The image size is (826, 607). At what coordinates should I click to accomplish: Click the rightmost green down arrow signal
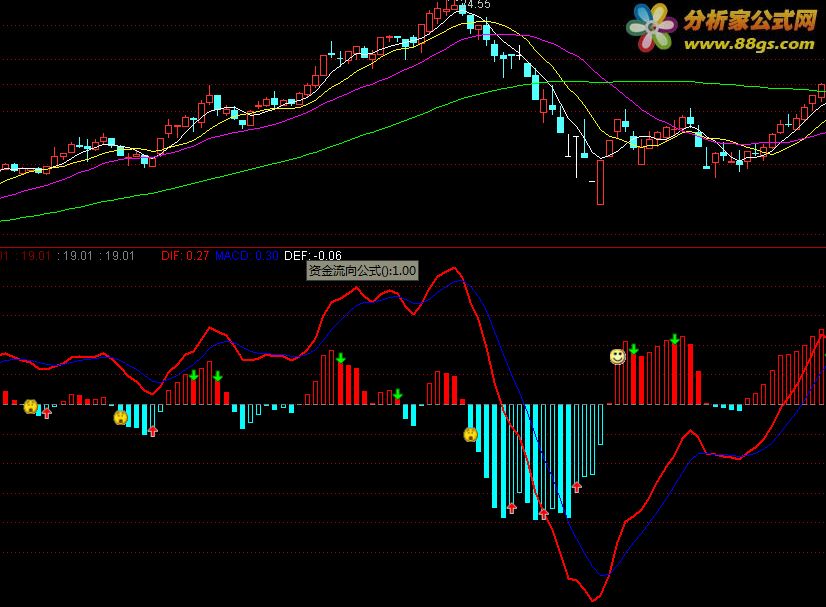(675, 339)
